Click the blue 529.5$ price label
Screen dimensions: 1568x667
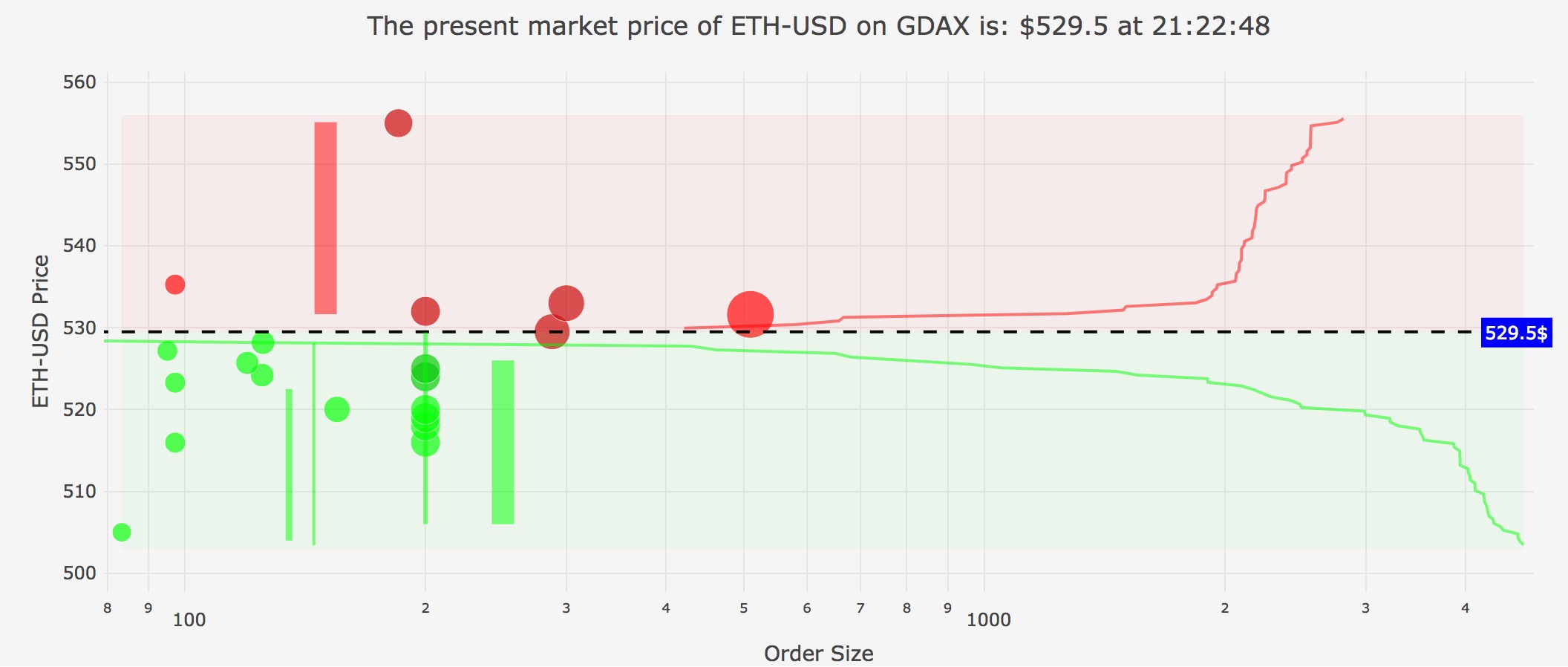pos(1515,333)
